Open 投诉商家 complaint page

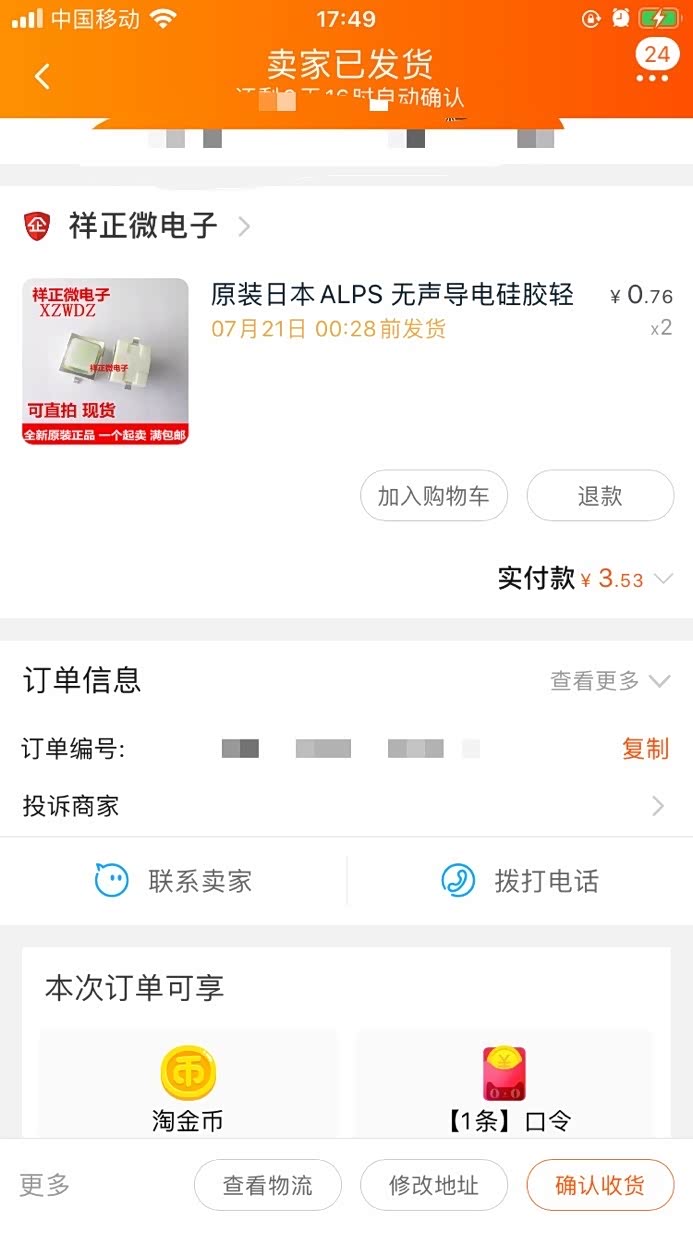point(346,806)
